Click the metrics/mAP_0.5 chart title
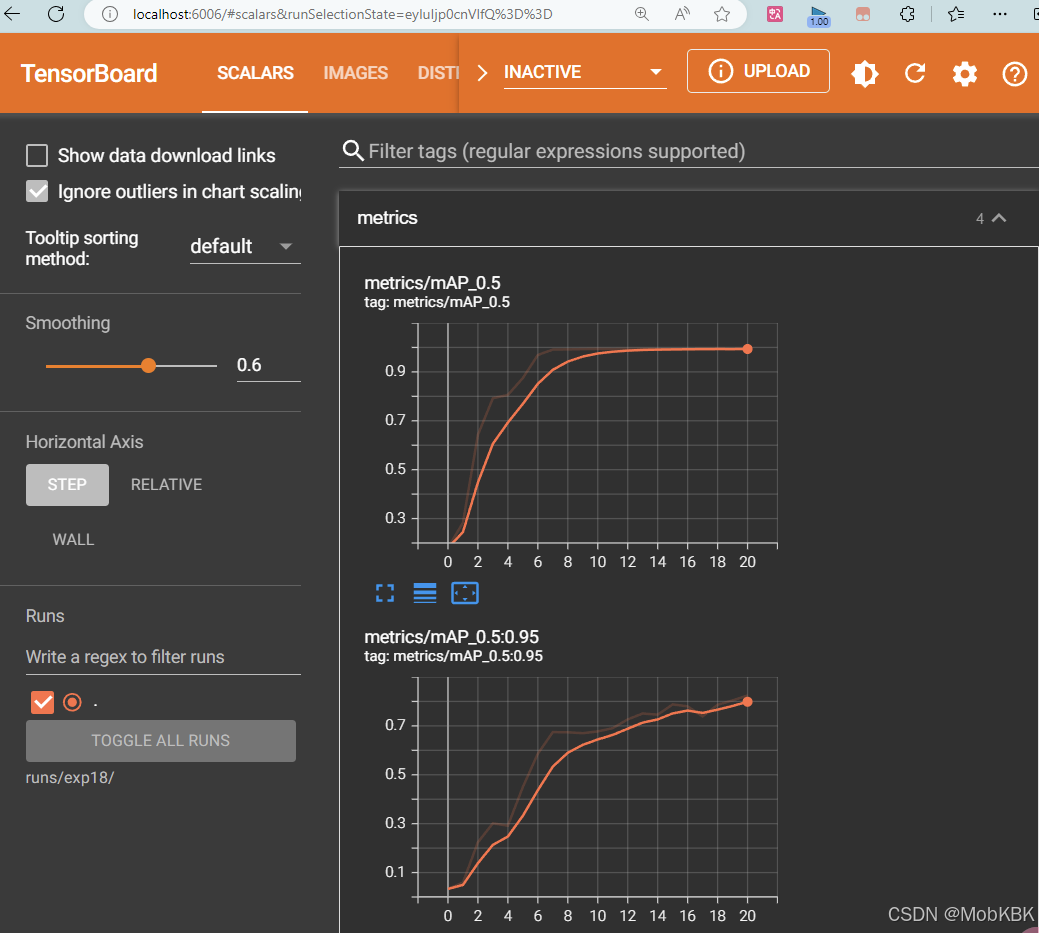The image size is (1039, 933). (433, 283)
